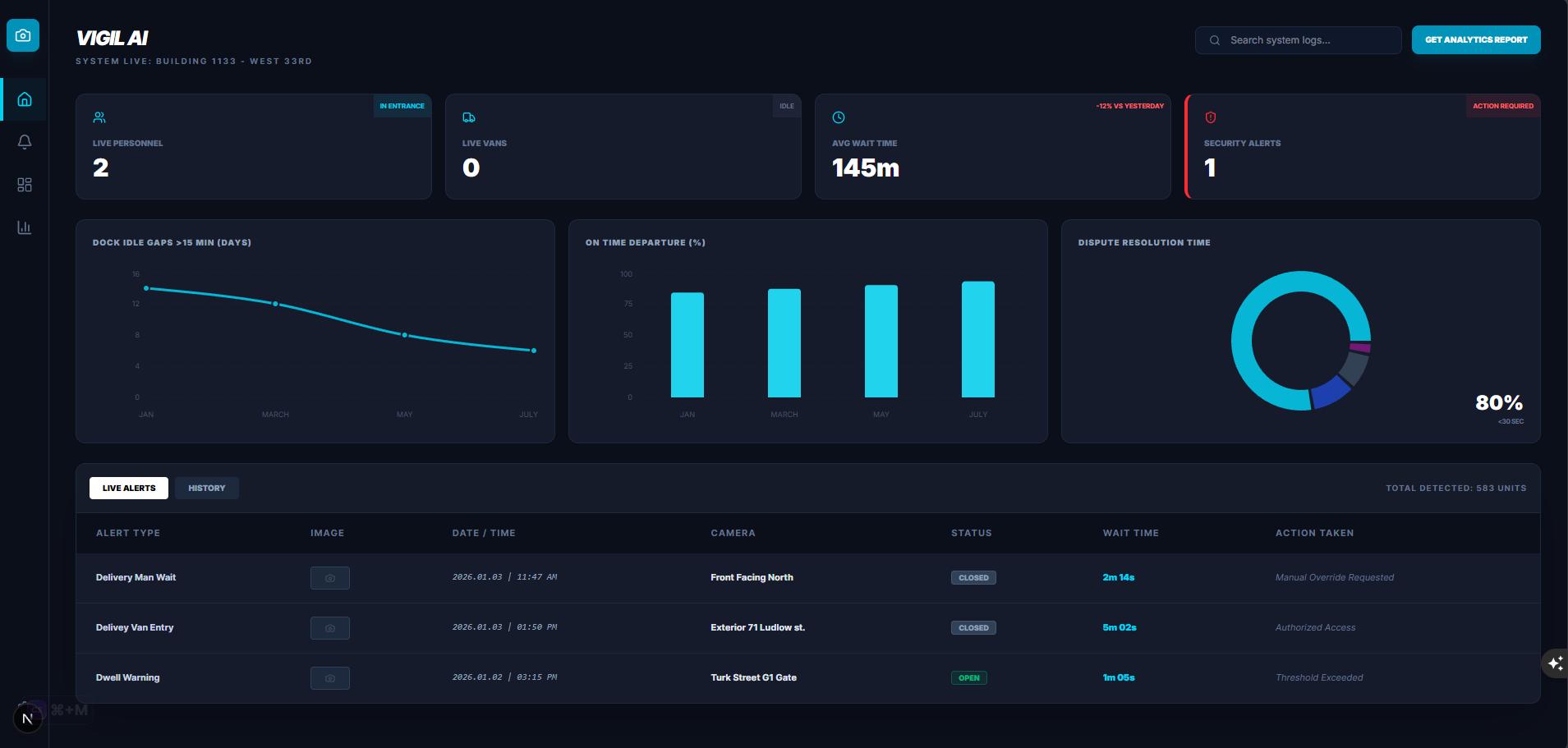Click the blue donut chart segment
The height and width of the screenshot is (748, 1568).
click(x=1331, y=392)
